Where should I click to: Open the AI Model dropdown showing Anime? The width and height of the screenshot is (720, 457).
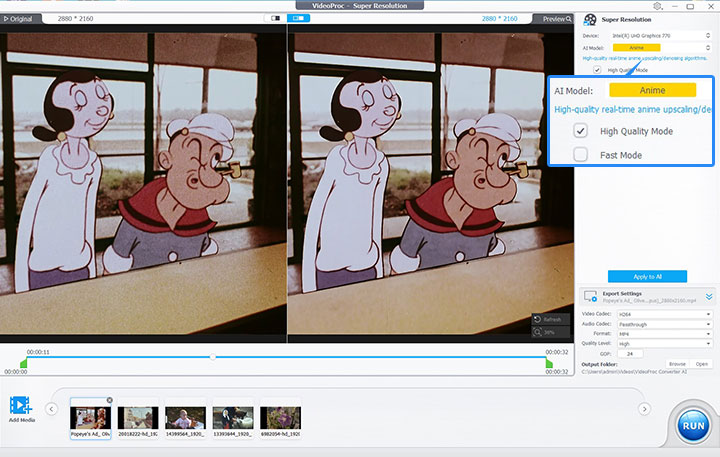661,48
